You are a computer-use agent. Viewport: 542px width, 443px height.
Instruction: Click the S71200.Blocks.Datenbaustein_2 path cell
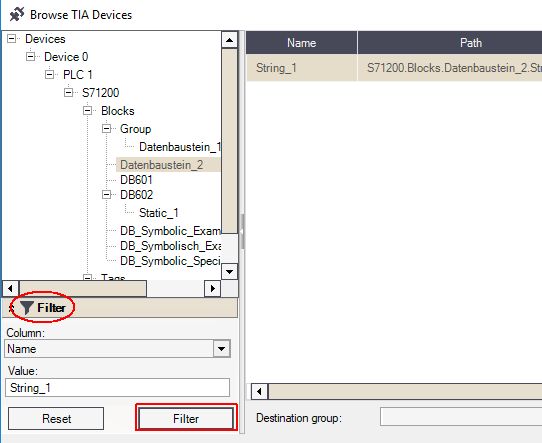tap(450, 68)
